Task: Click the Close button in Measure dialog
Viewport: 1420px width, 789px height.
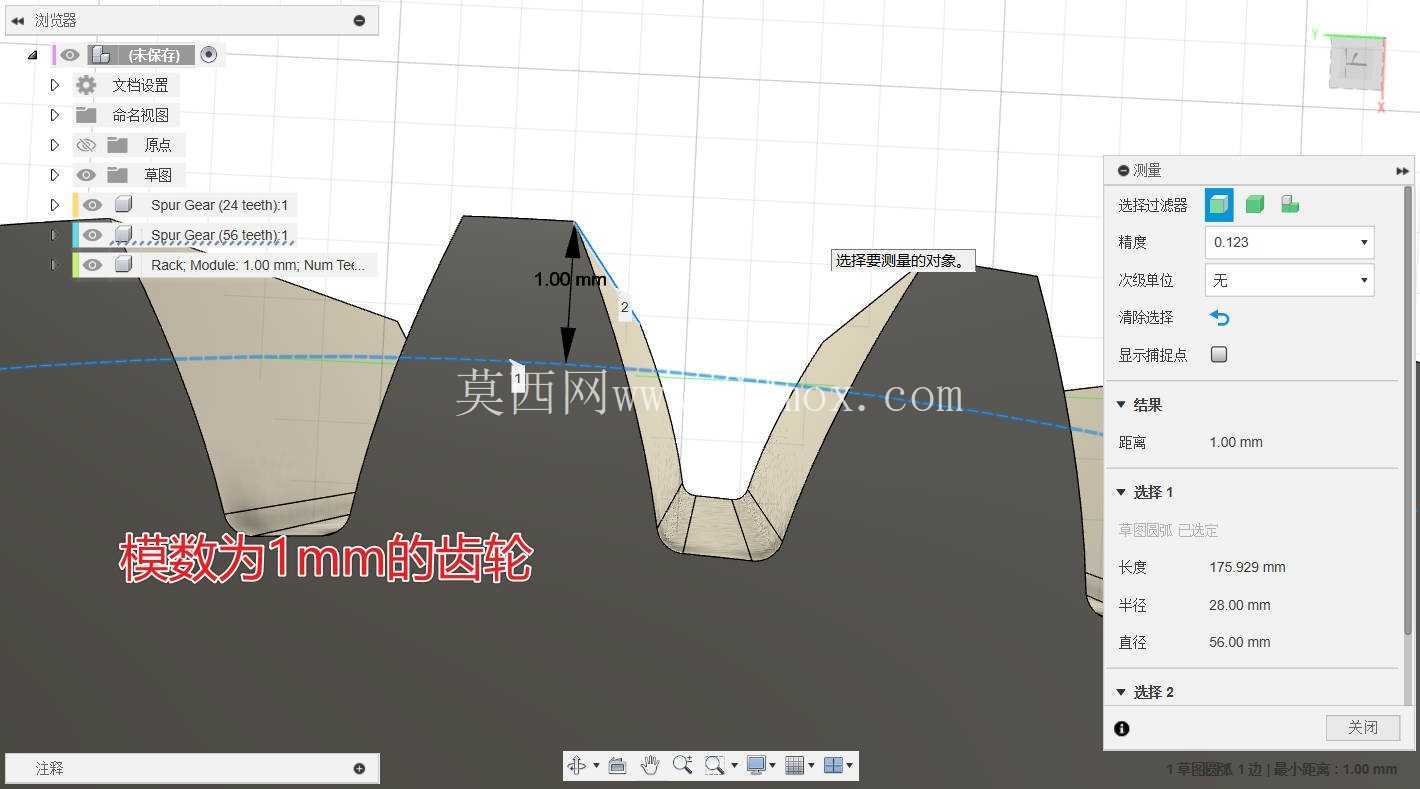Action: click(x=1362, y=728)
